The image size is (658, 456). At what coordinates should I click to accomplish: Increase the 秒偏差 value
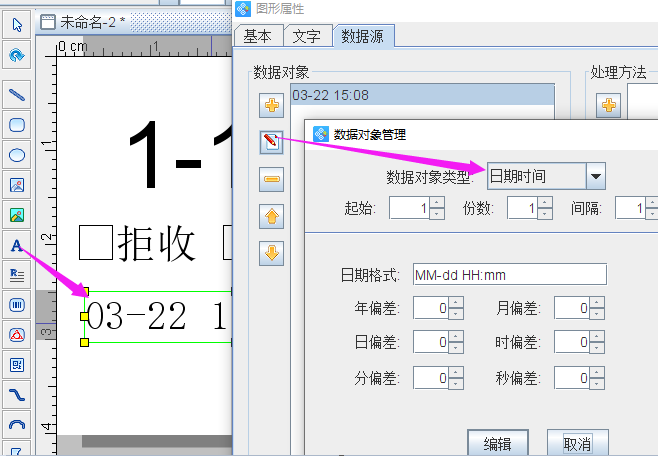coord(597,373)
